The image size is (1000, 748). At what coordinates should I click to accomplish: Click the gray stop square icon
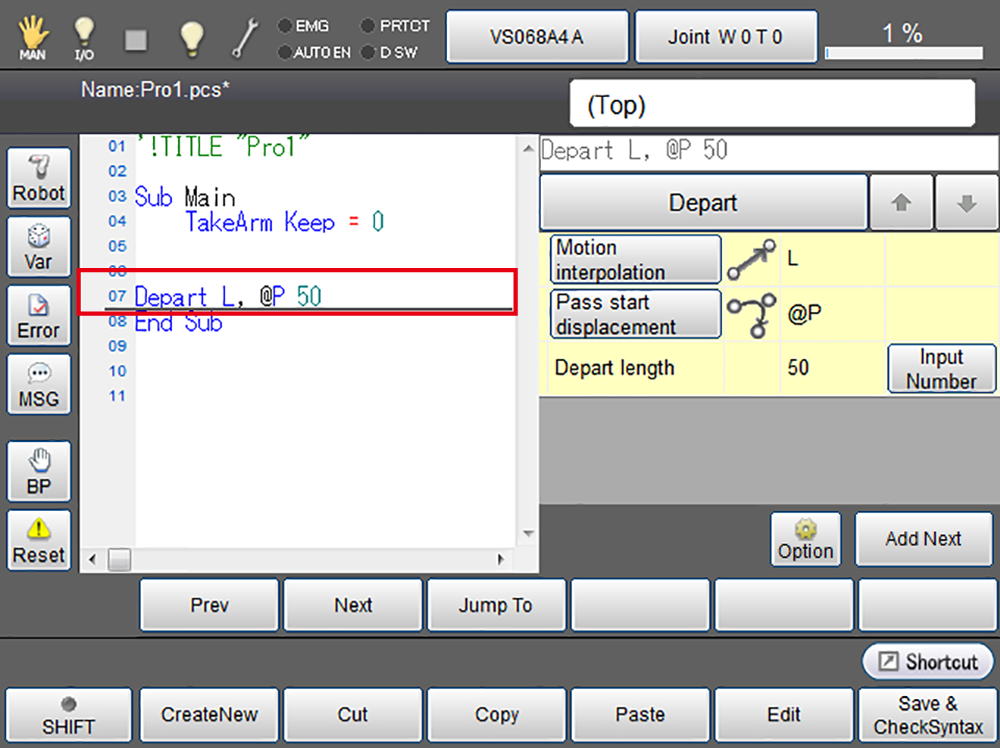tap(136, 39)
